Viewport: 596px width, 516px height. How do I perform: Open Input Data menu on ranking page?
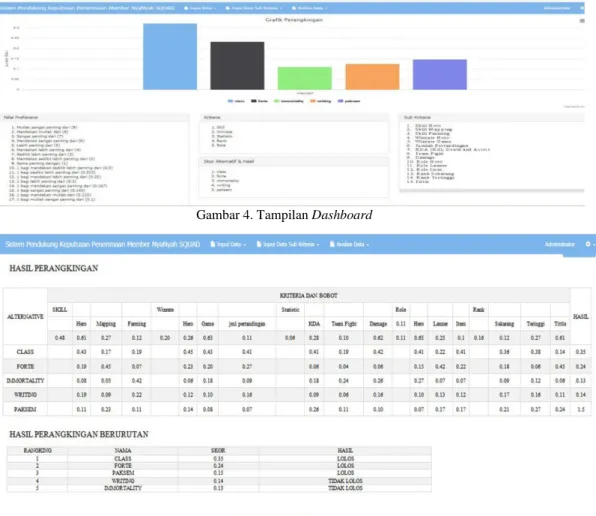228,244
